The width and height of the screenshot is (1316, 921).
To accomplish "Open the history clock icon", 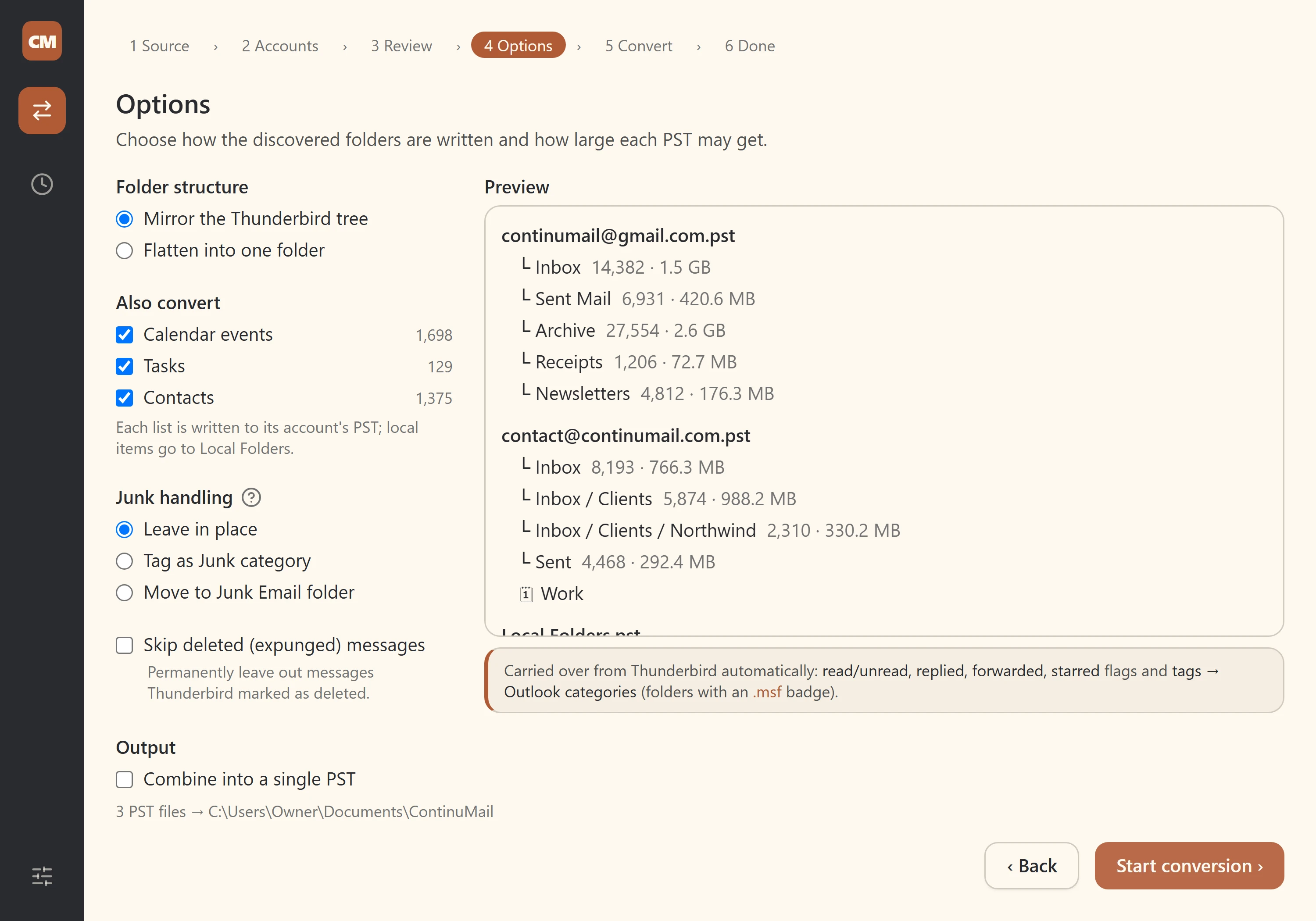I will pyautogui.click(x=42, y=184).
